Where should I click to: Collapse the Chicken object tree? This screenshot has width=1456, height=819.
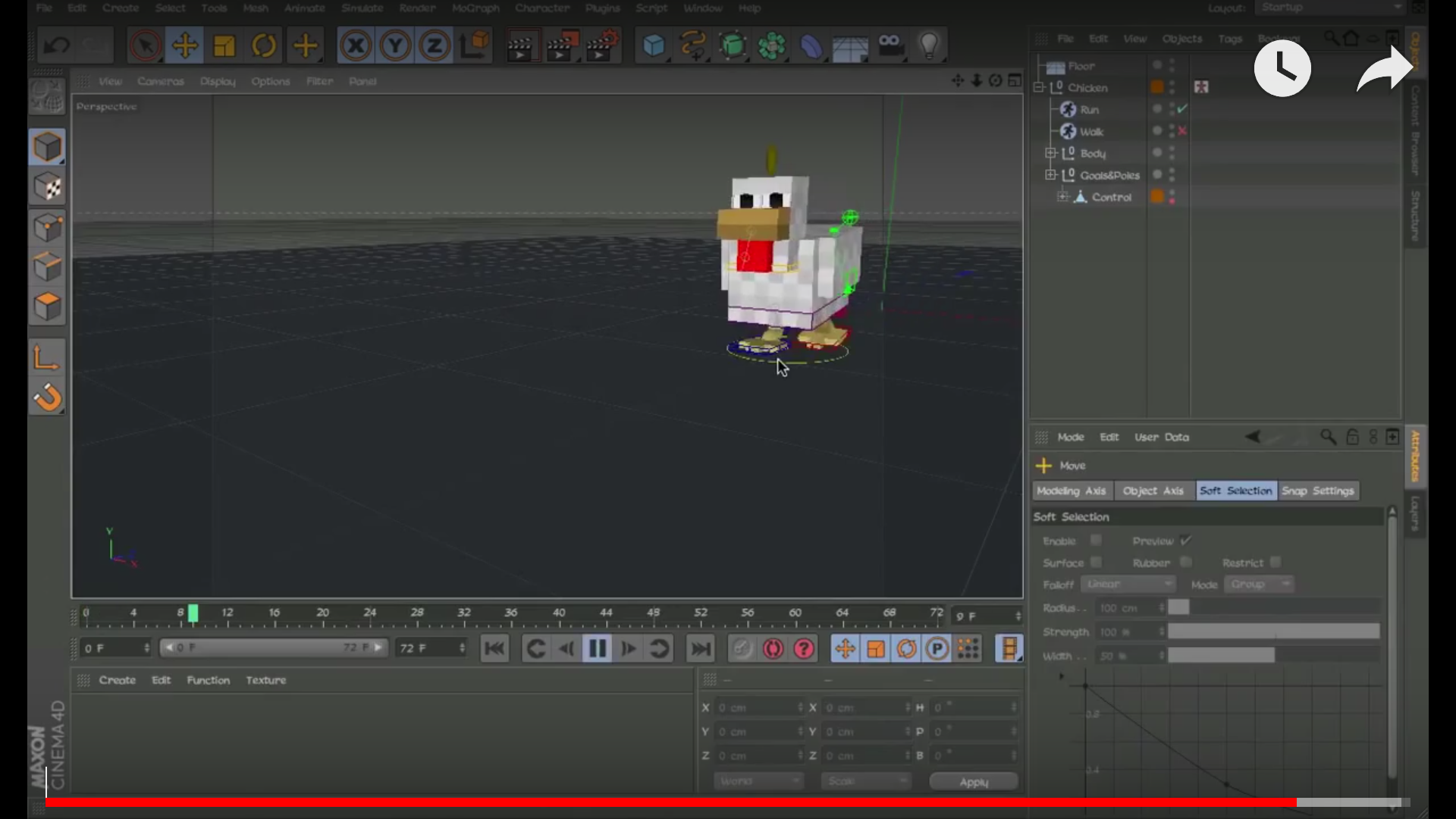tap(1040, 88)
